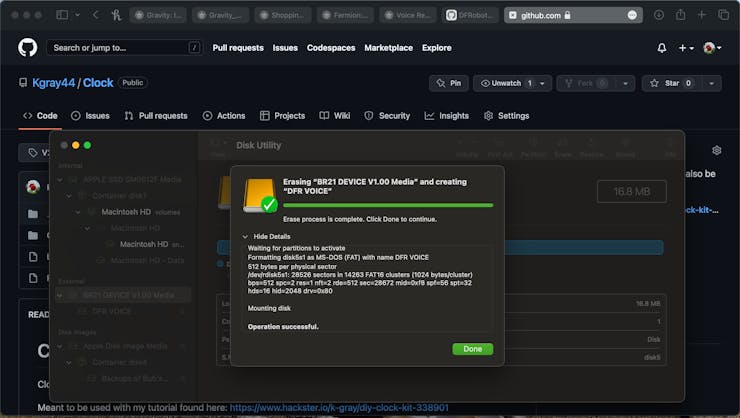740x418 pixels.
Task: Click the GitHub logo icon
Action: tap(27, 47)
